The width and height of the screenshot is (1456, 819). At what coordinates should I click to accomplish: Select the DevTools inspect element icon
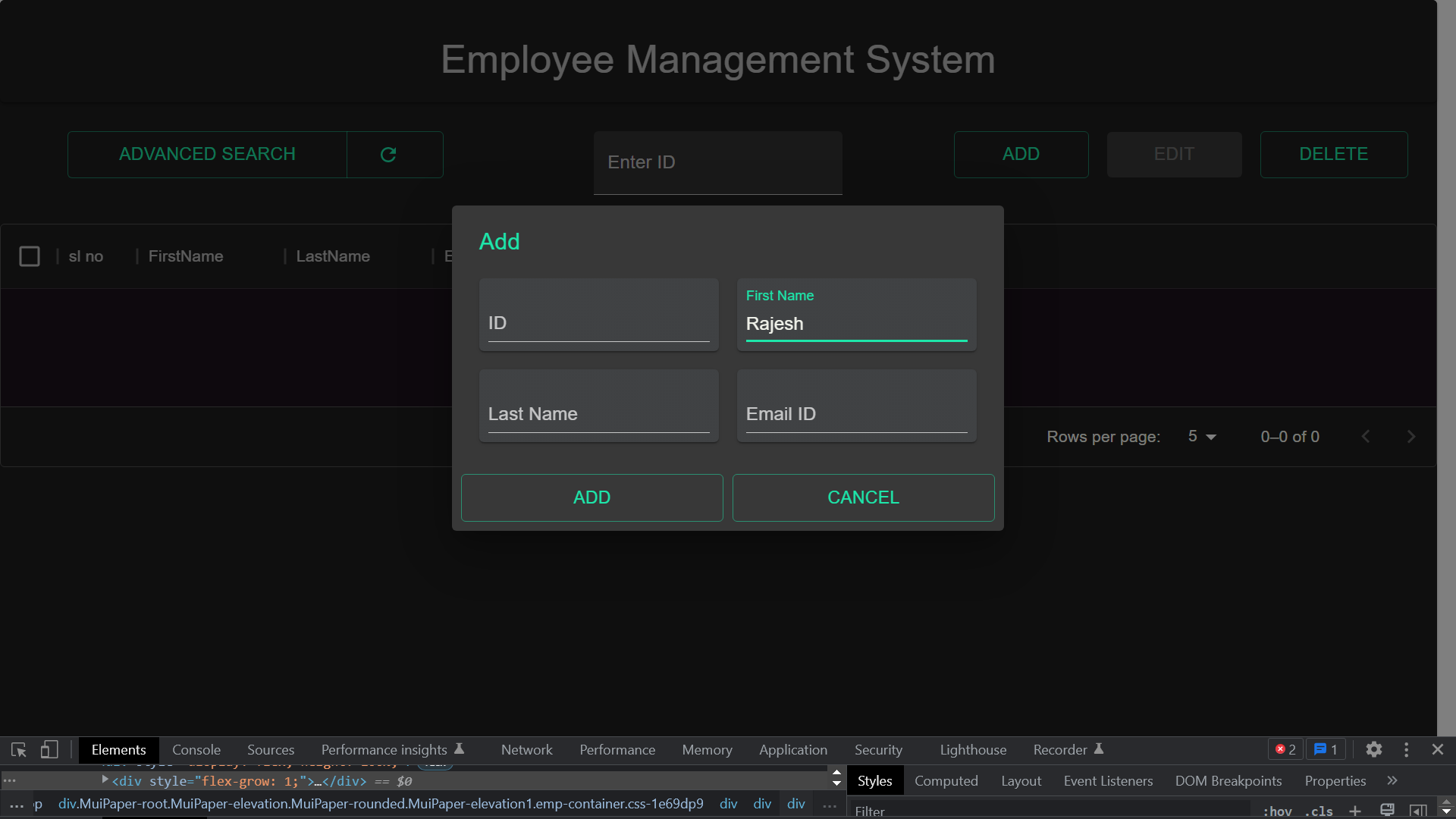pyautogui.click(x=19, y=750)
